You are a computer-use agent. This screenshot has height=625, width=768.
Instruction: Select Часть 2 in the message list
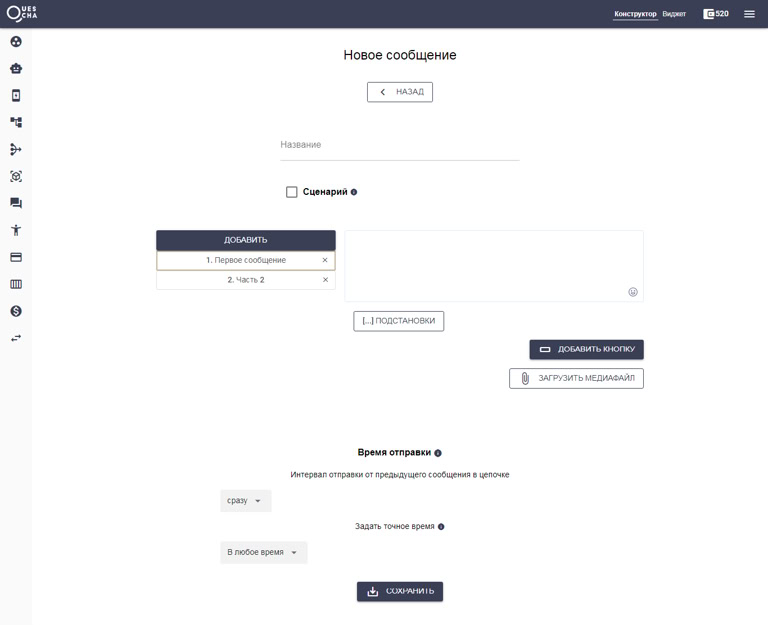[245, 280]
